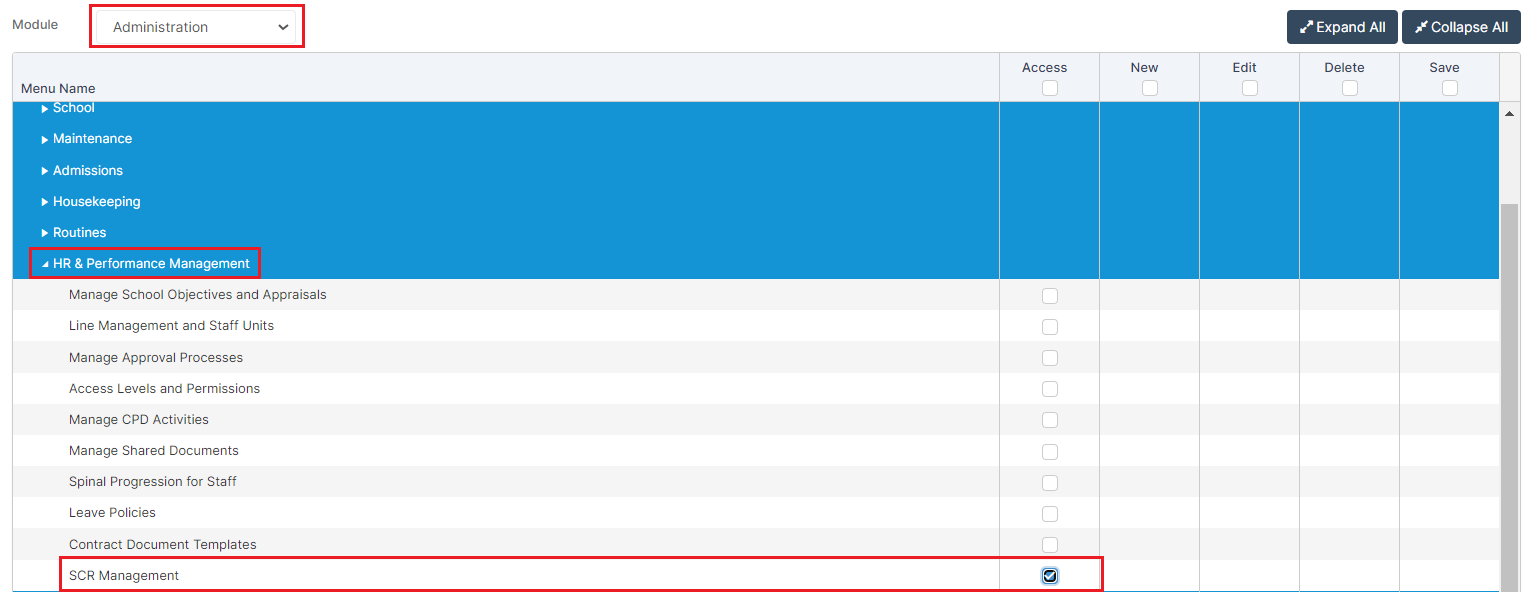1527x592 pixels.
Task: Tick the Save column header checkbox
Action: click(x=1449, y=88)
